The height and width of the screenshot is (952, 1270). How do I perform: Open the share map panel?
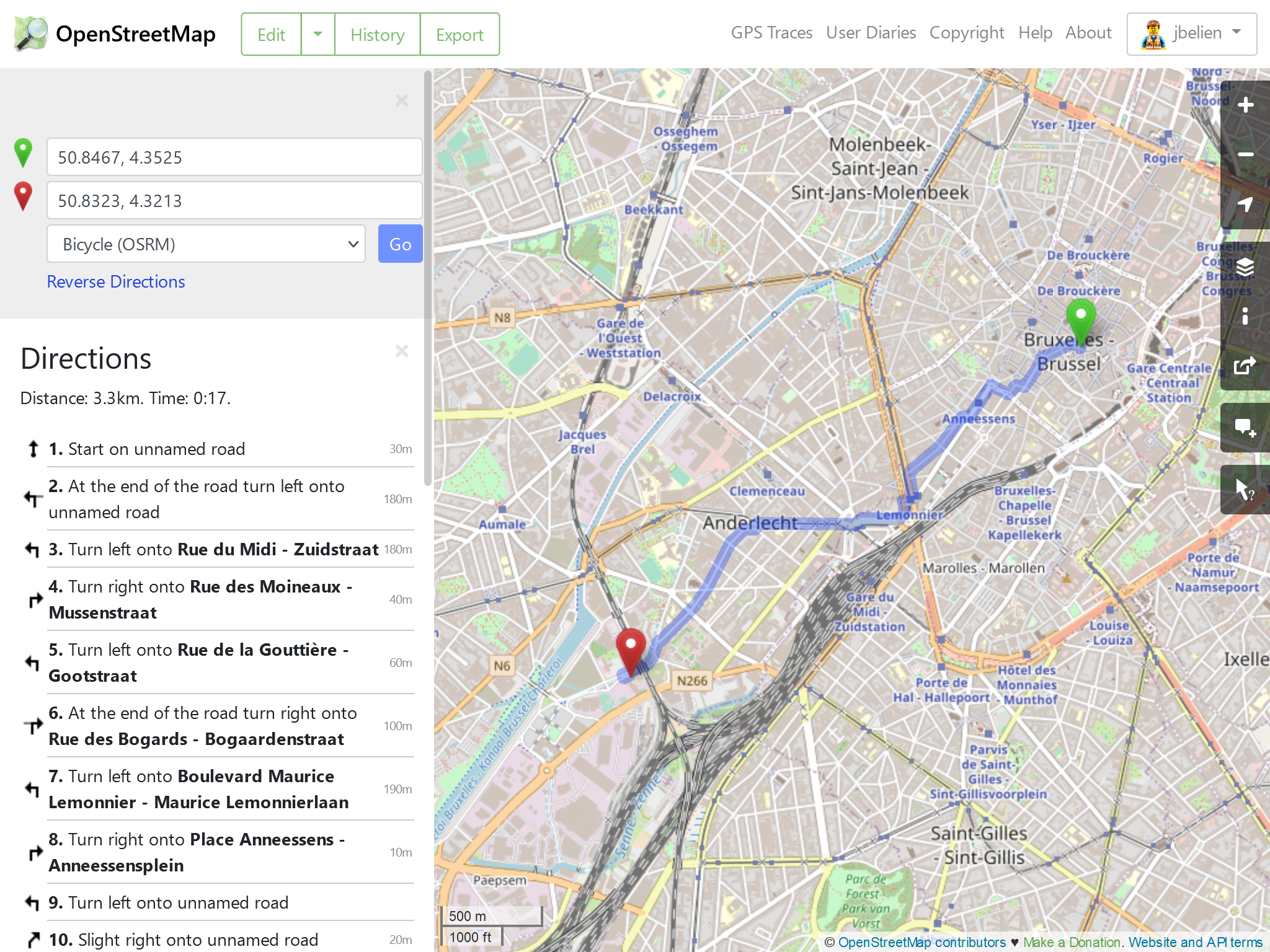1245,366
